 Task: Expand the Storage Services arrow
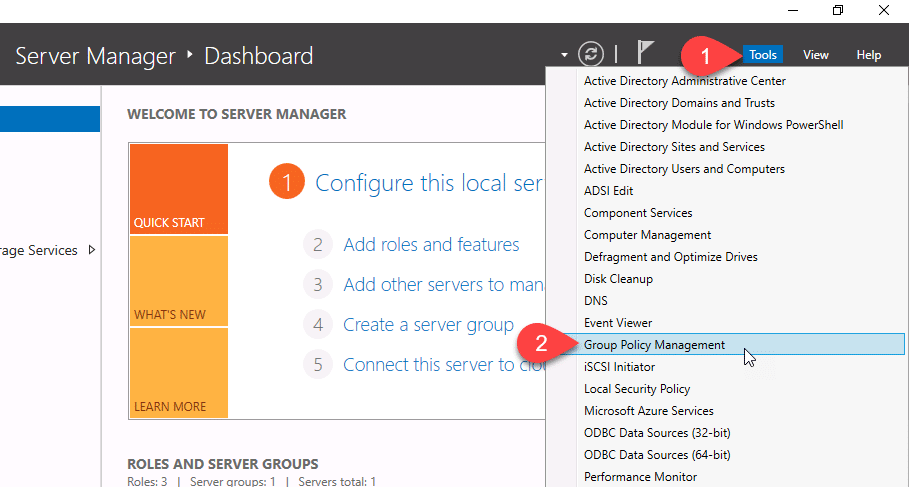click(x=92, y=250)
